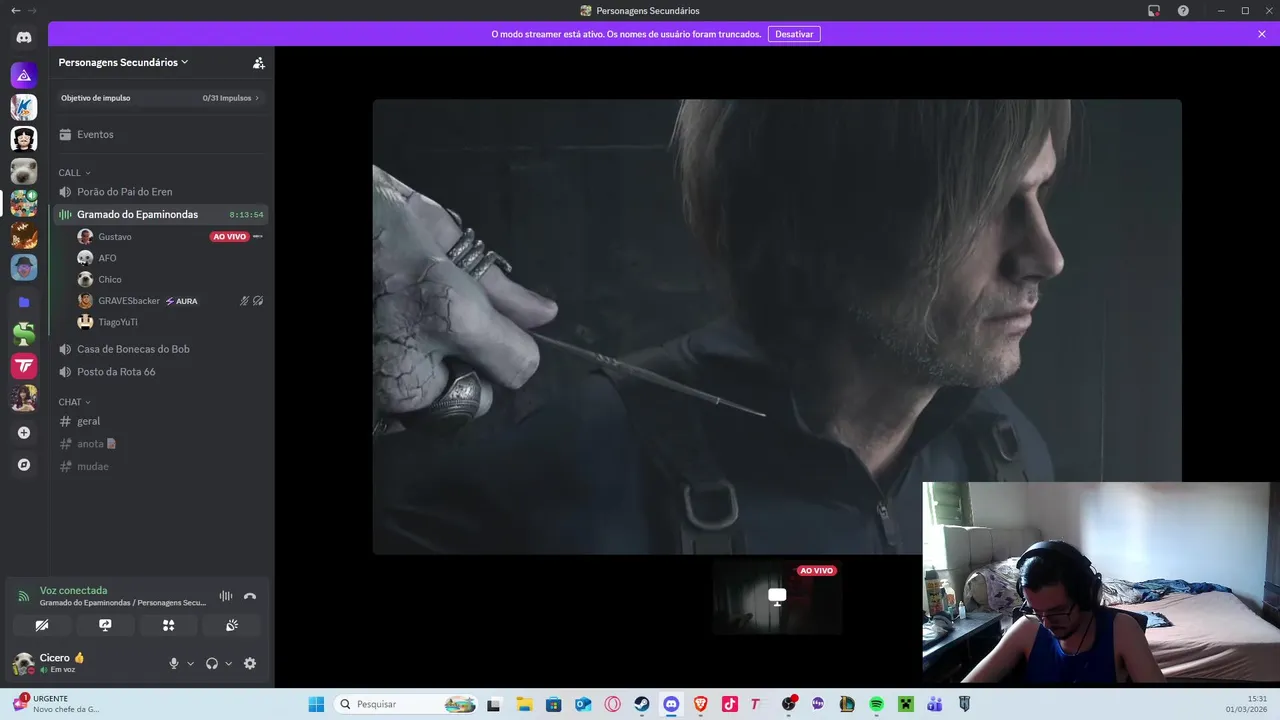Image resolution: width=1280 pixels, height=720 pixels.
Task: Open Minecraft creeper icon in taskbar
Action: click(905, 704)
